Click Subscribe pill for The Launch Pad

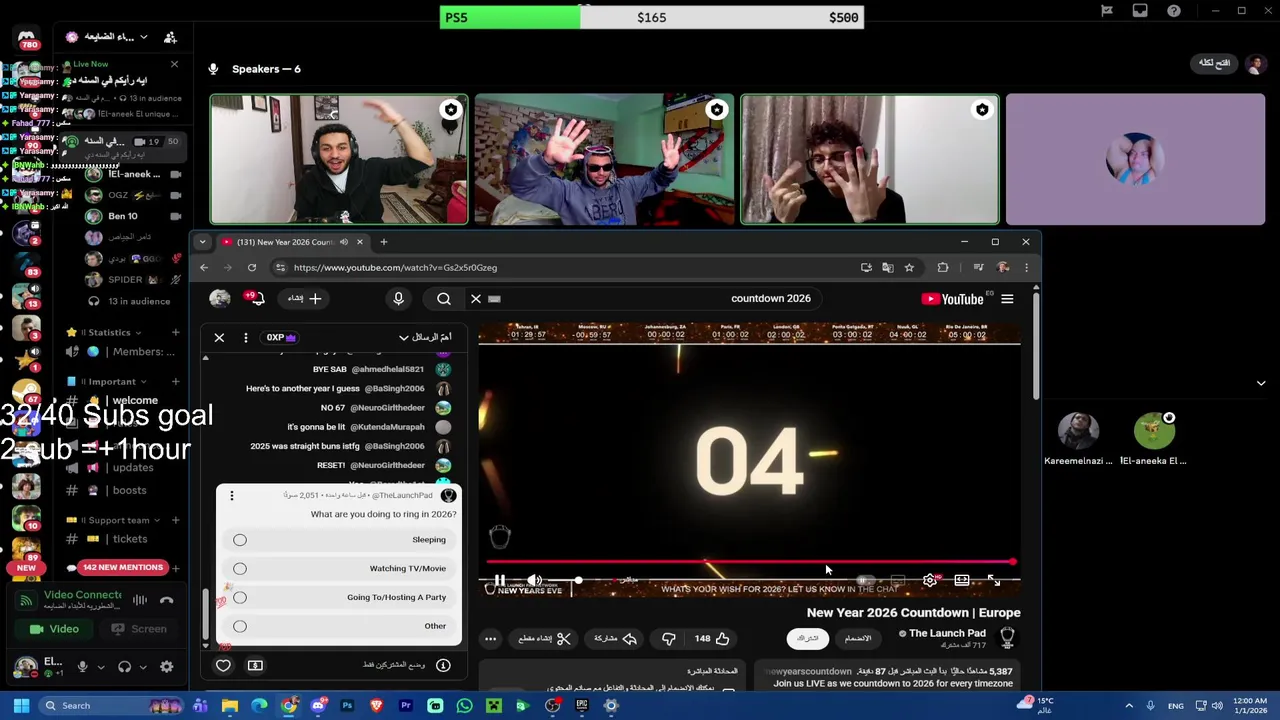[x=807, y=638]
